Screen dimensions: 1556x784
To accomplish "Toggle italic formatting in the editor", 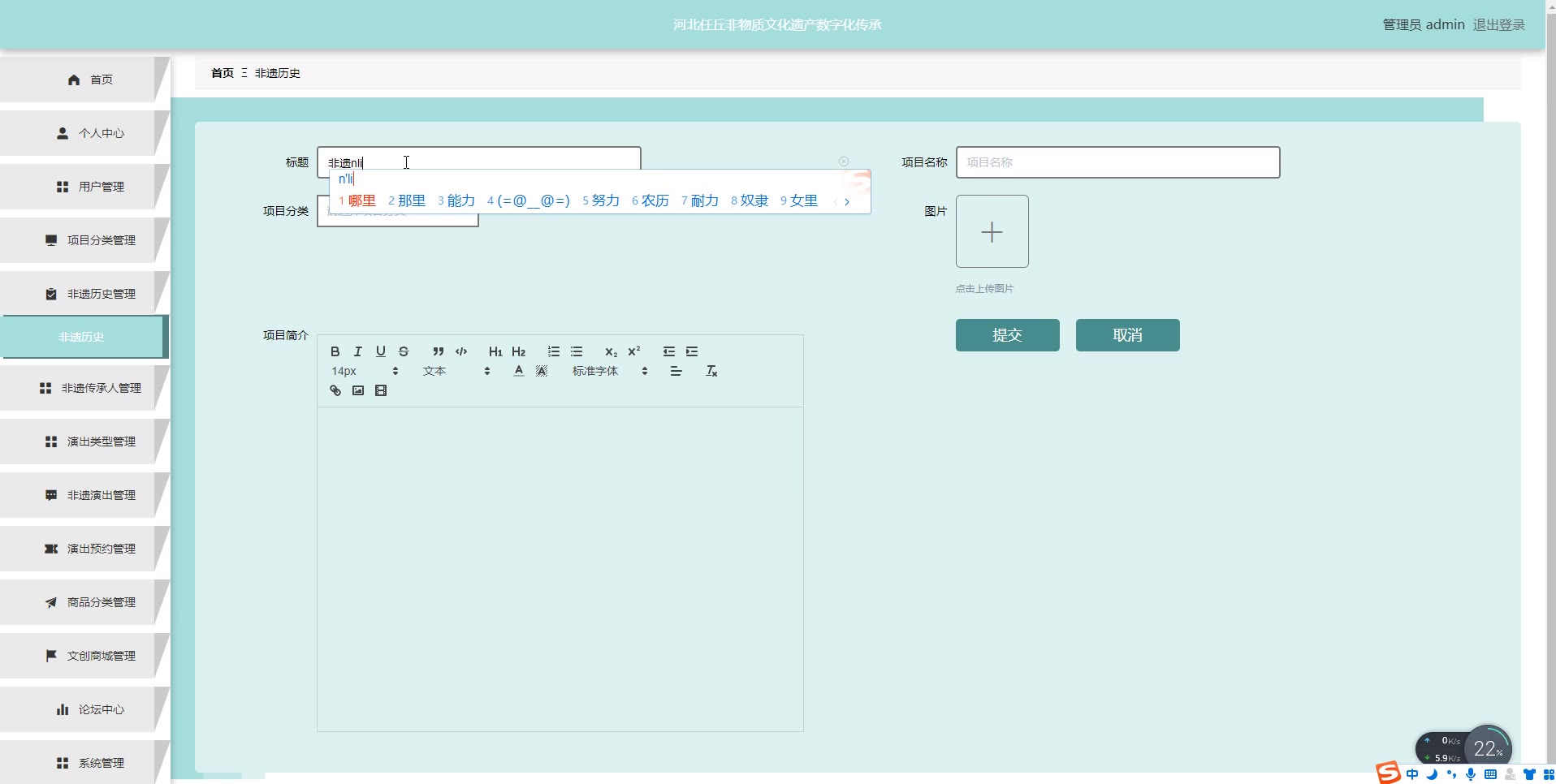I will pyautogui.click(x=357, y=351).
